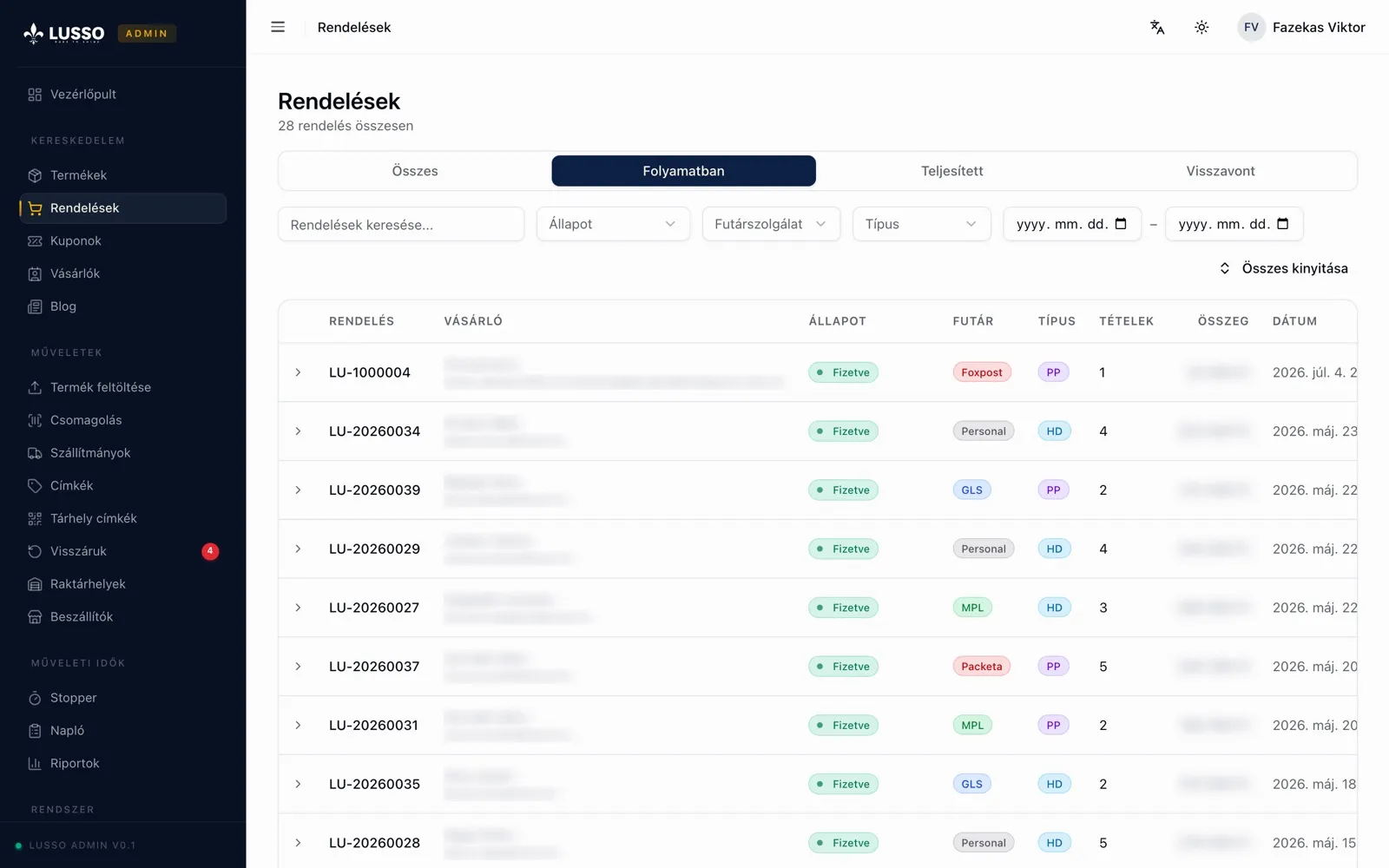Click the Foxpost courier badge
The height and width of the screenshot is (868, 1389).
click(x=982, y=372)
